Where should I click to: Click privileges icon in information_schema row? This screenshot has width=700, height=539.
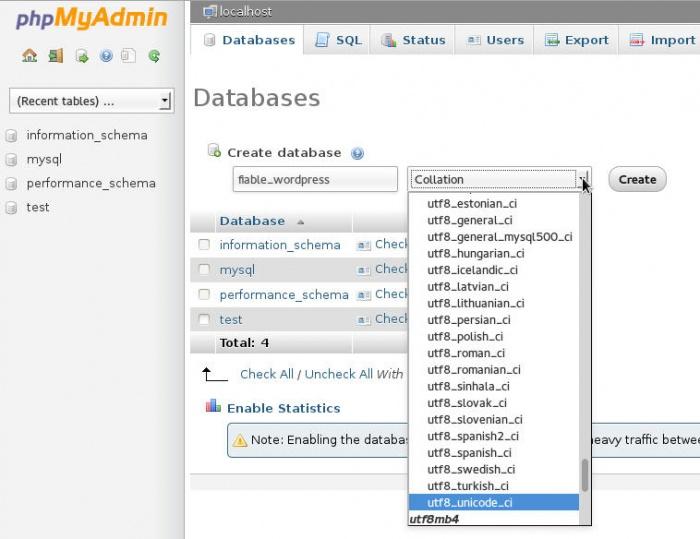point(364,245)
